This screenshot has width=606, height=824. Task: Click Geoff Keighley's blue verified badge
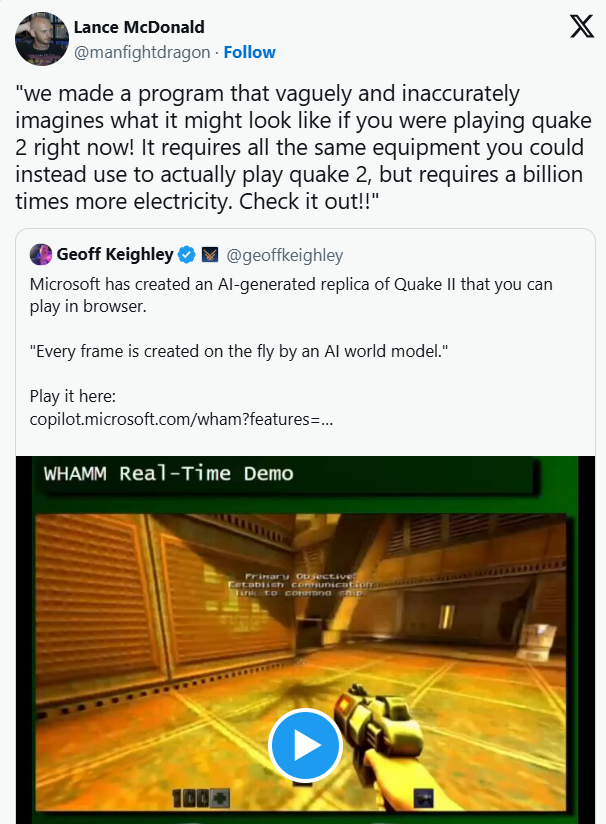(x=186, y=255)
